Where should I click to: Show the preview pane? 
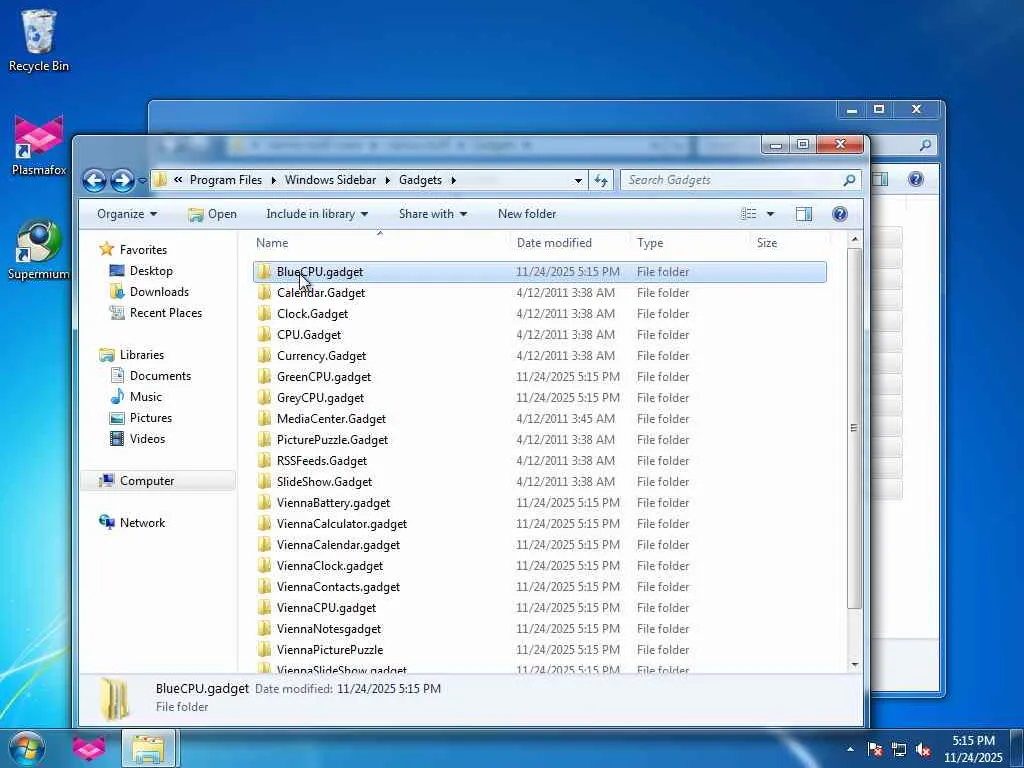click(x=804, y=214)
